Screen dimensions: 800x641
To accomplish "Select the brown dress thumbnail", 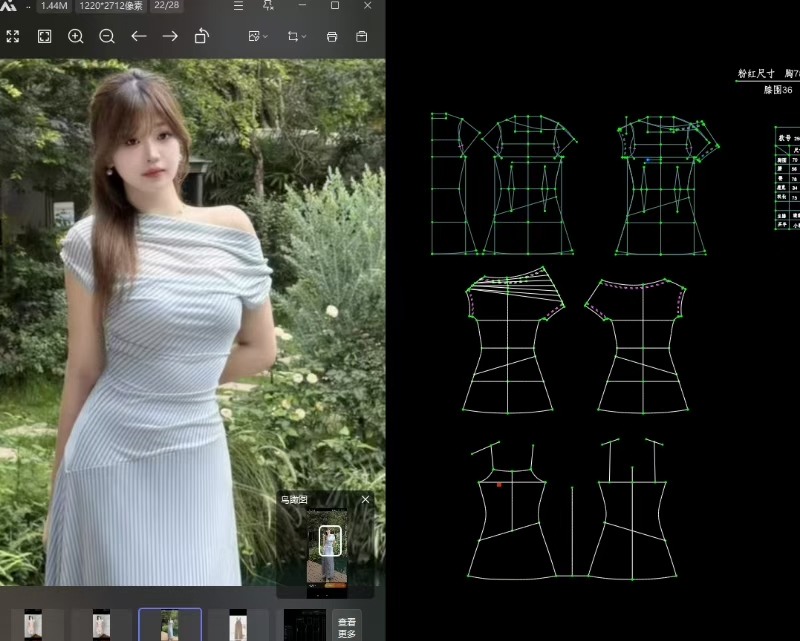I will coord(238,626).
